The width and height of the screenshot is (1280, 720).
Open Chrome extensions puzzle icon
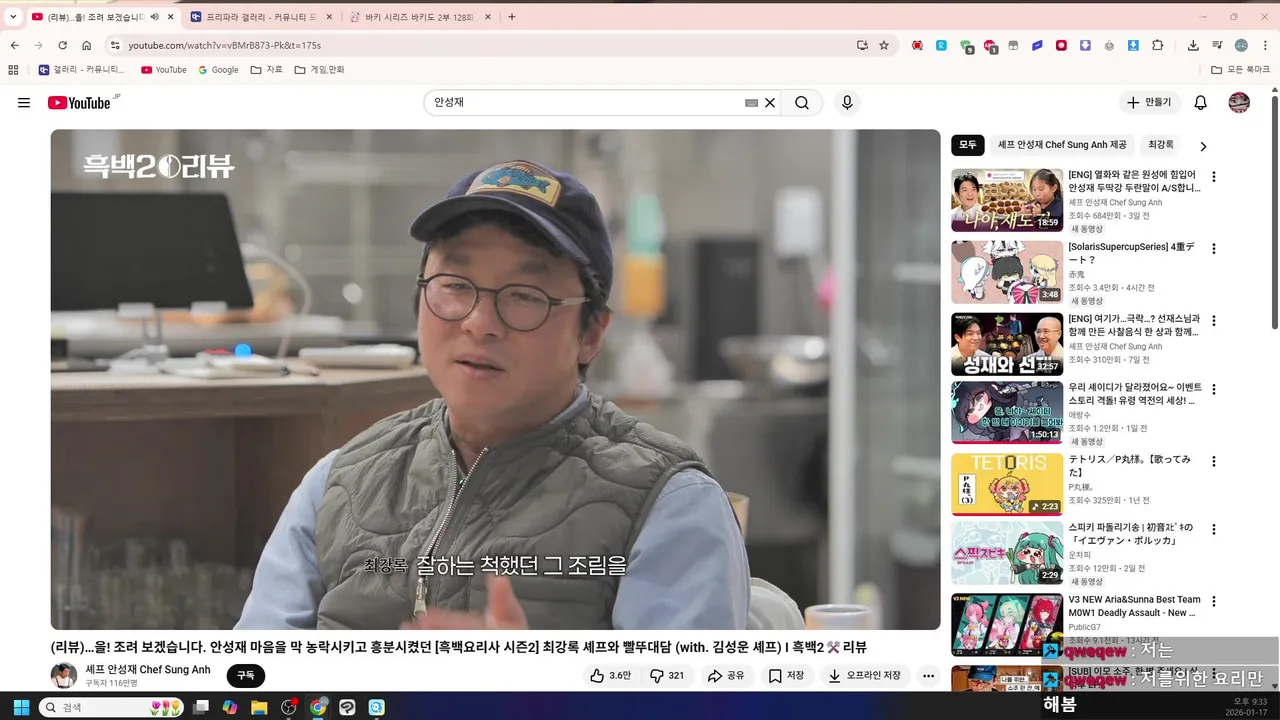pos(1158,45)
